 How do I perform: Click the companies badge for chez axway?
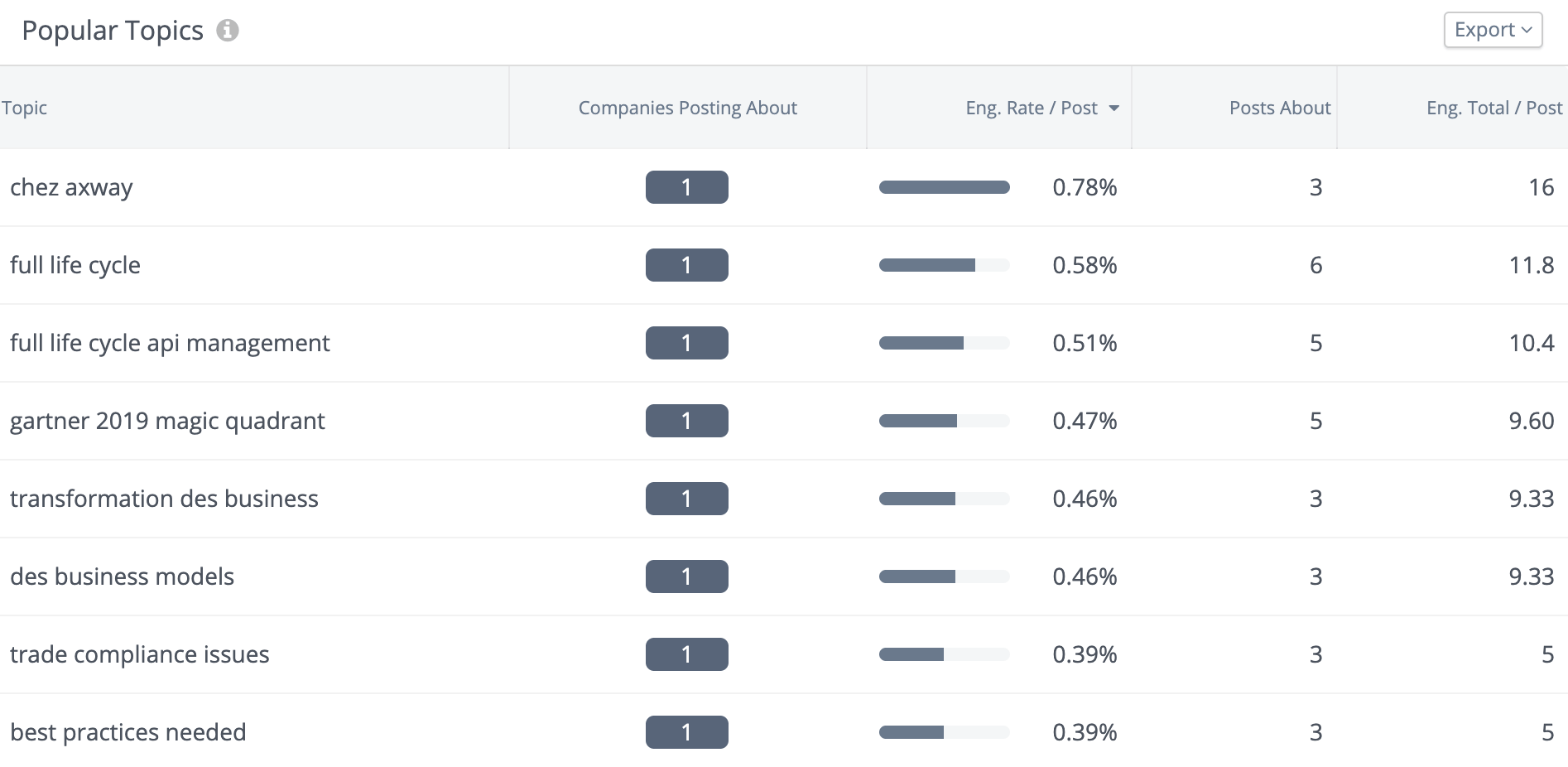pyautogui.click(x=686, y=187)
